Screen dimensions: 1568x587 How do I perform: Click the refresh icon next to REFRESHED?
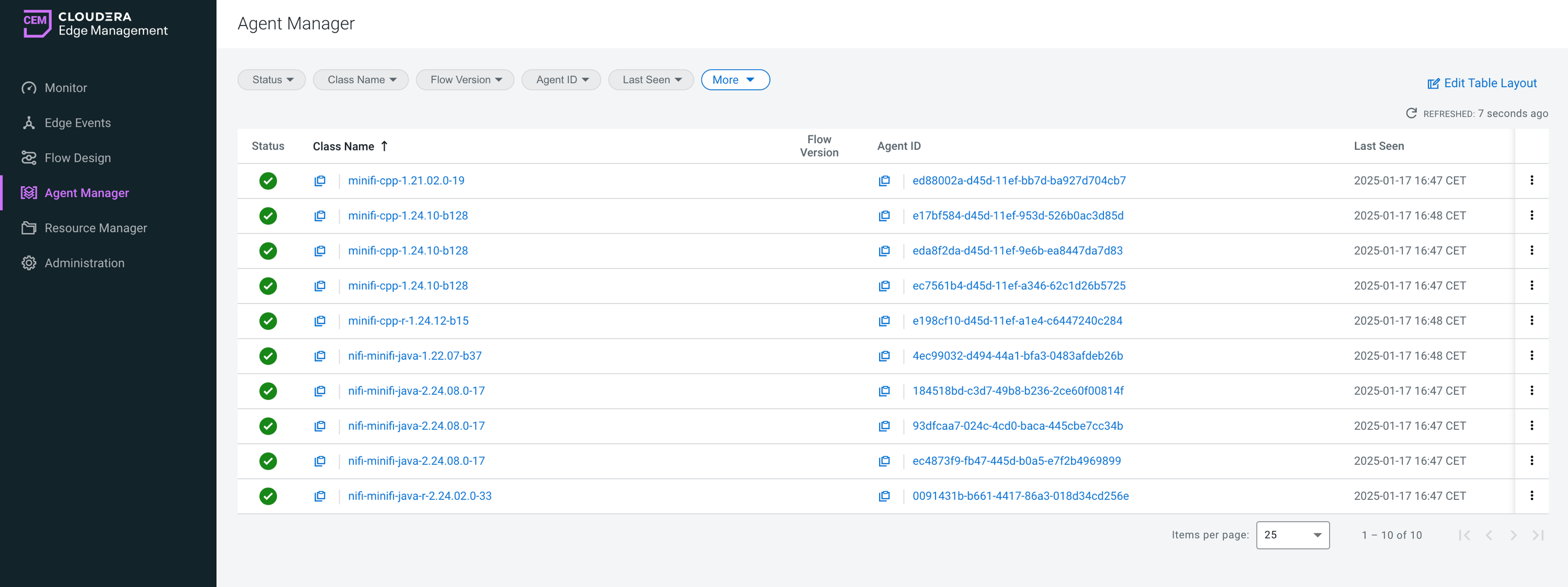coord(1411,113)
